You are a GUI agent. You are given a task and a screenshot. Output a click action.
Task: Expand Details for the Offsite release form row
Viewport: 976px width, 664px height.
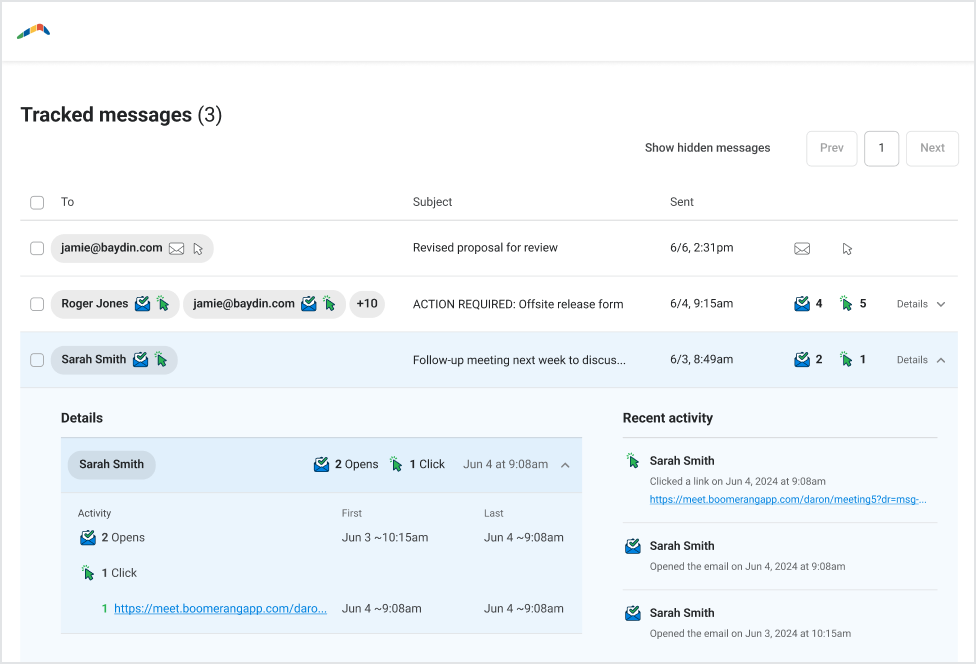pyautogui.click(x=920, y=304)
